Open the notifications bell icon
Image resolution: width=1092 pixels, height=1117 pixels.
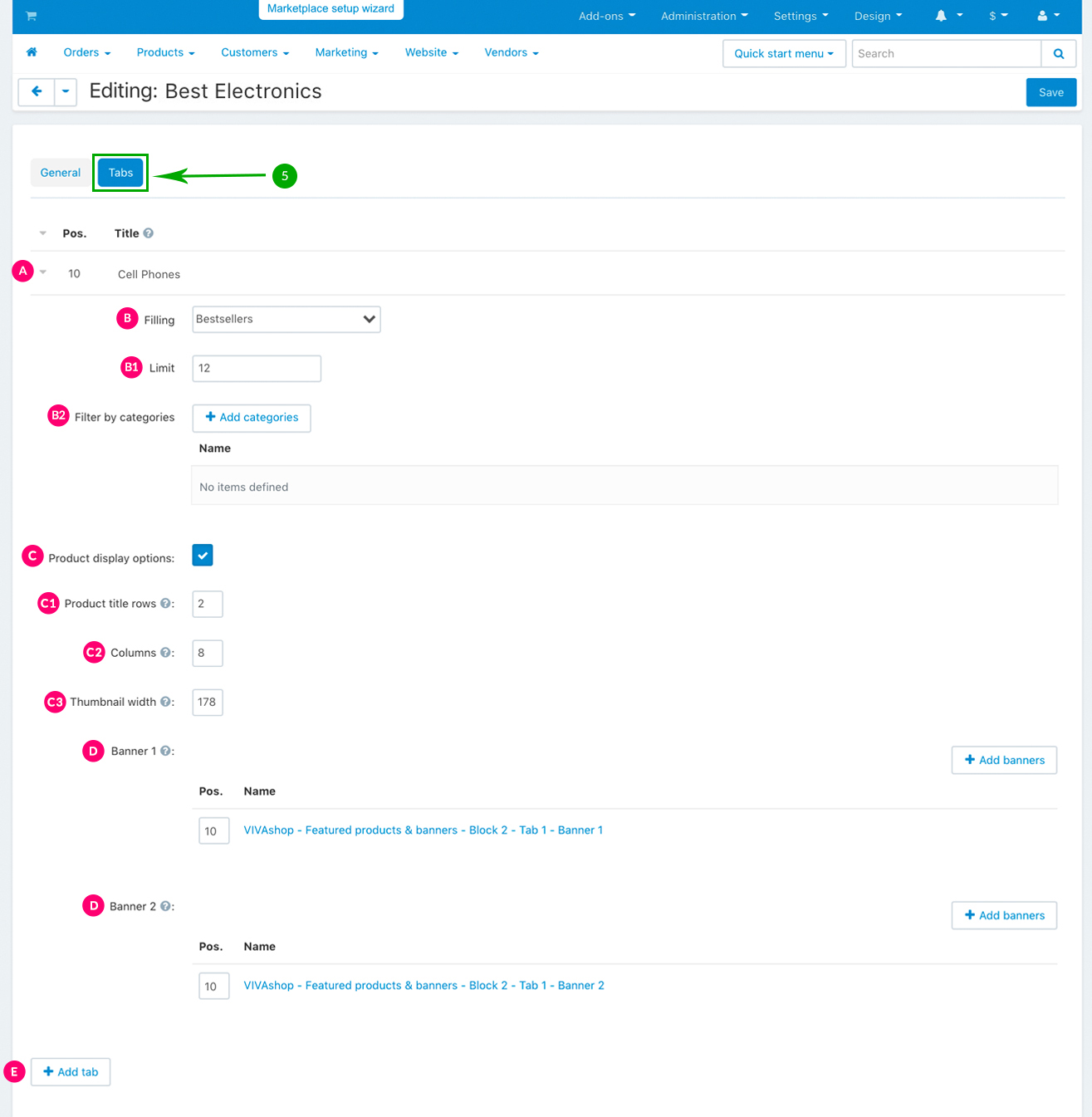[x=941, y=16]
